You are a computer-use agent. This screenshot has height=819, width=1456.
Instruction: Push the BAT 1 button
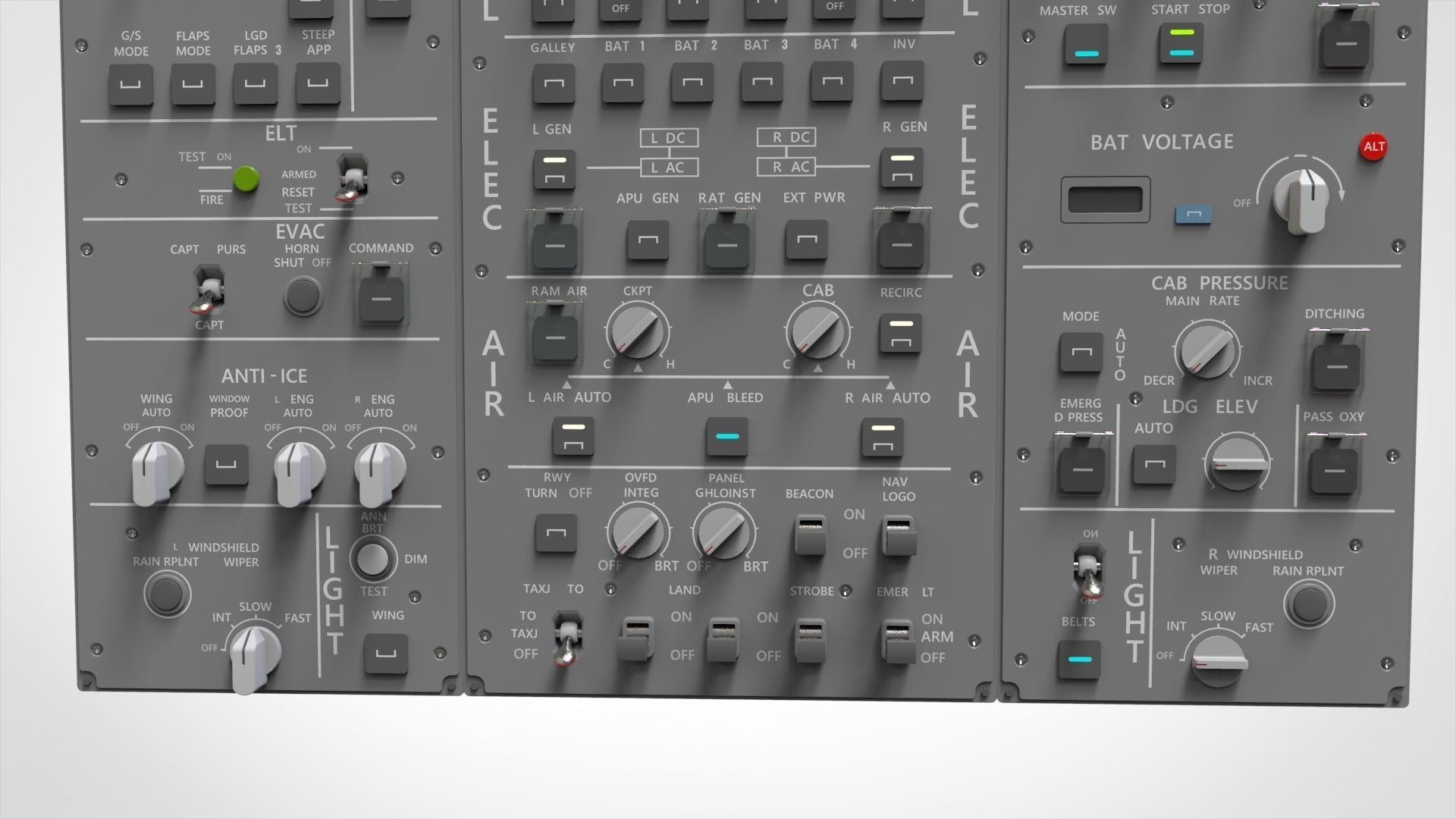point(623,83)
